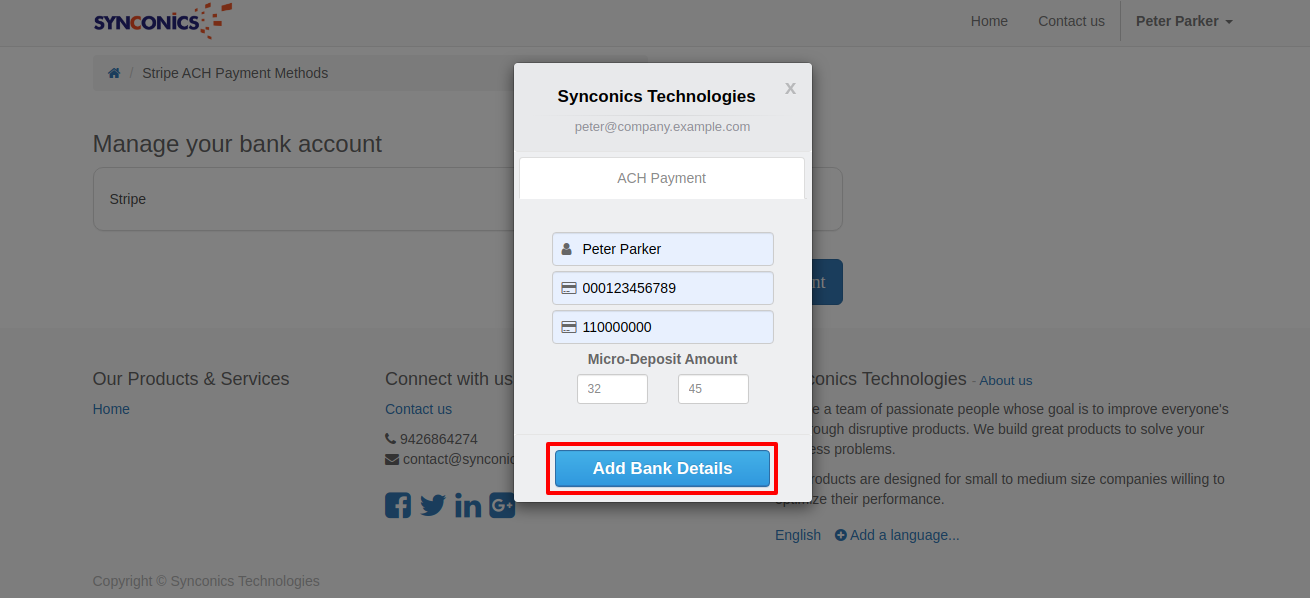Click the Synconics logo in header
This screenshot has height=598, width=1310.
(162, 21)
